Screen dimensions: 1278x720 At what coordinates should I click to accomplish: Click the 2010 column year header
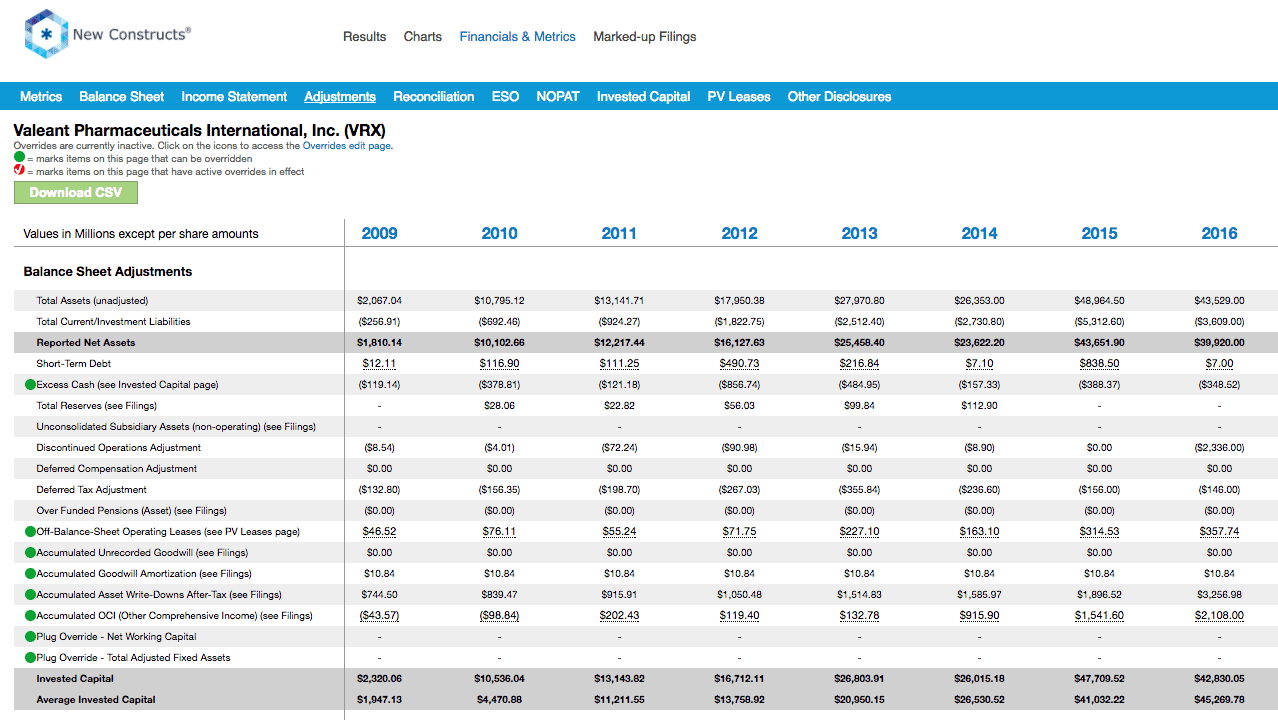[x=499, y=234]
